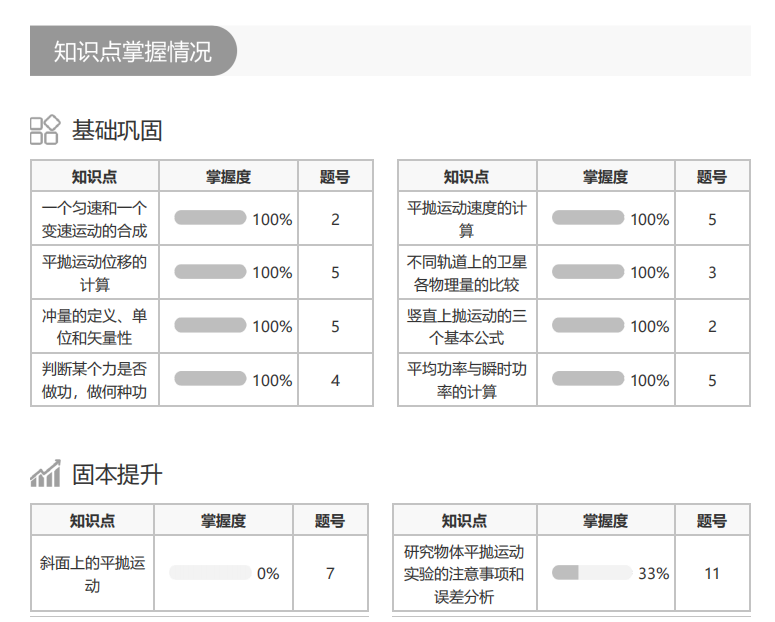Open knowledge point 判断某个力是否做功

click(x=95, y=381)
